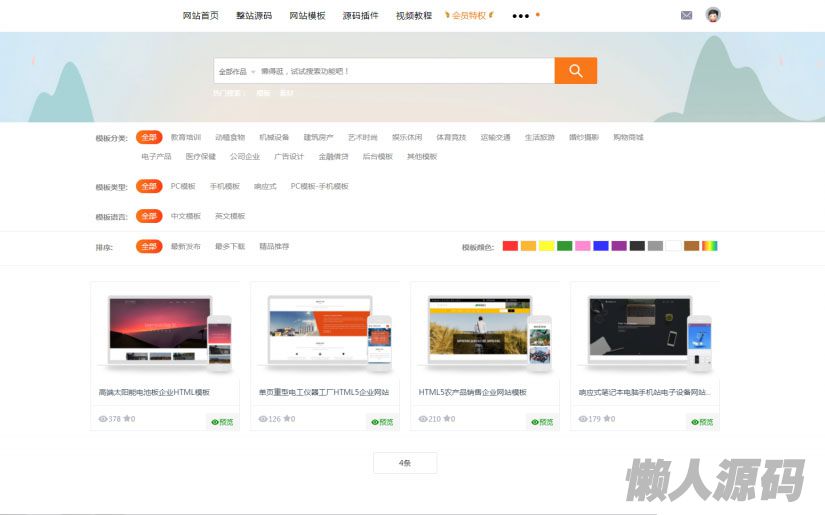Click the left carousel arrow on banner
The width and height of the screenshot is (825, 515).
coord(33,62)
